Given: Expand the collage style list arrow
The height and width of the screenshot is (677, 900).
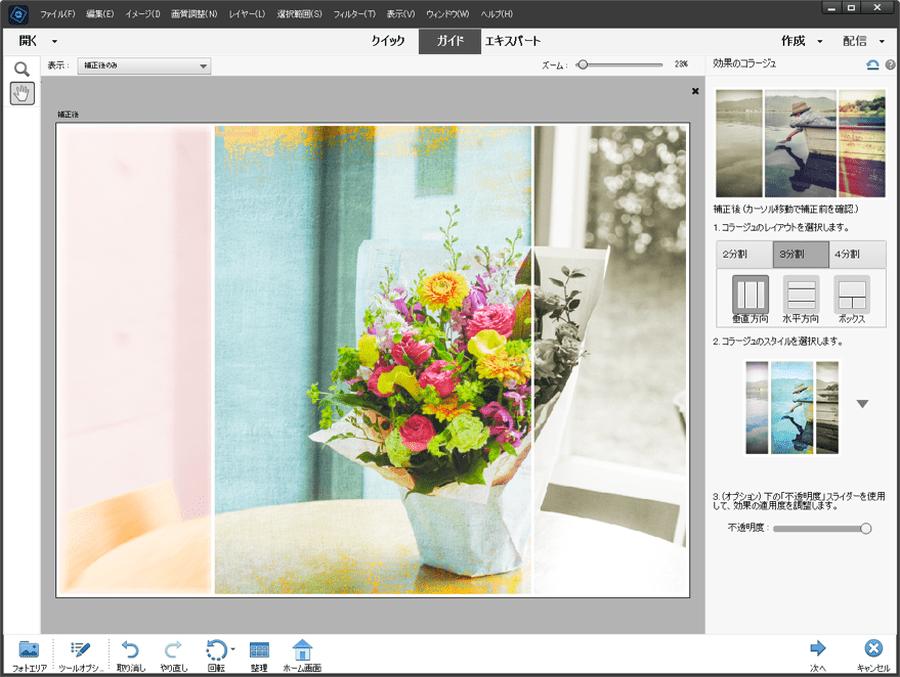Looking at the screenshot, I should point(863,404).
